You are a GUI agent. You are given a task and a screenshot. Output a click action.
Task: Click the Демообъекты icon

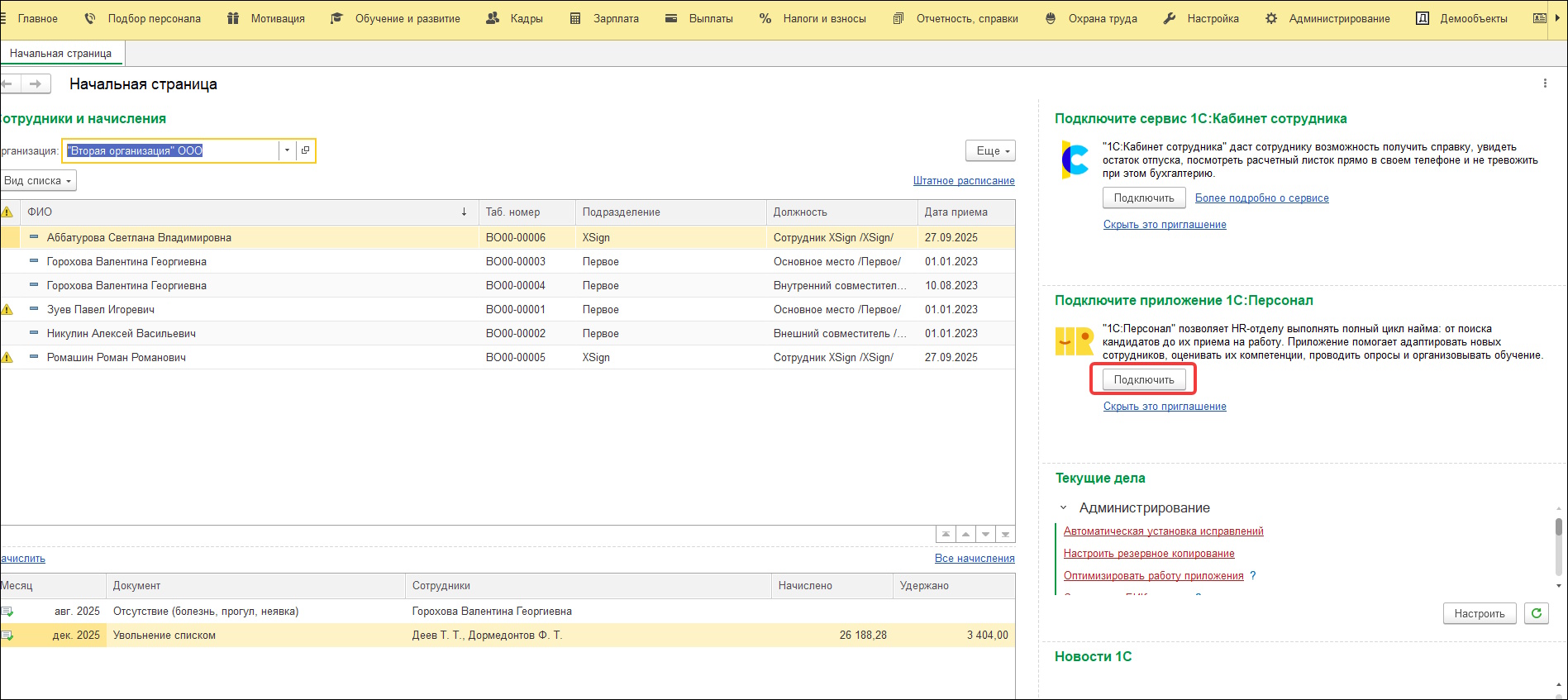point(1423,18)
